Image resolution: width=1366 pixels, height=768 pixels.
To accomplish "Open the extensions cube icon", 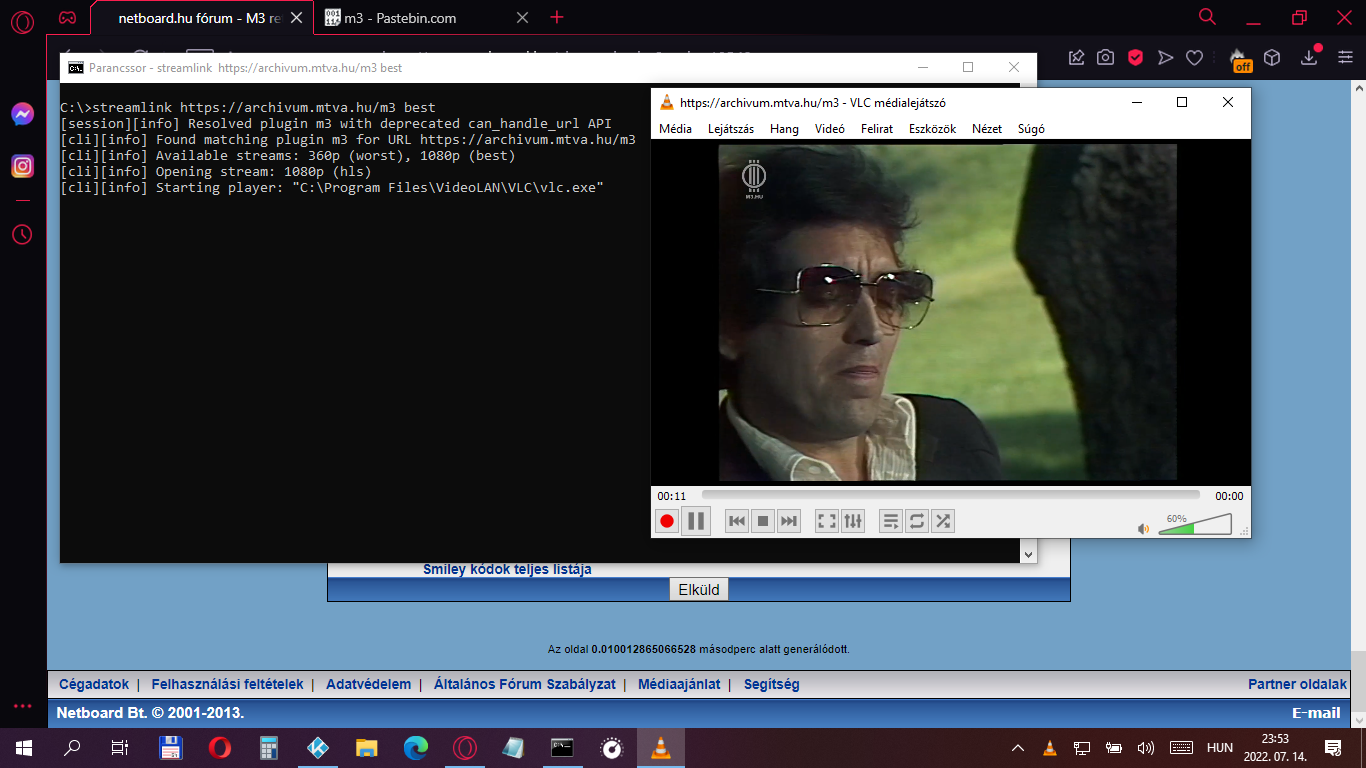I will point(1272,57).
